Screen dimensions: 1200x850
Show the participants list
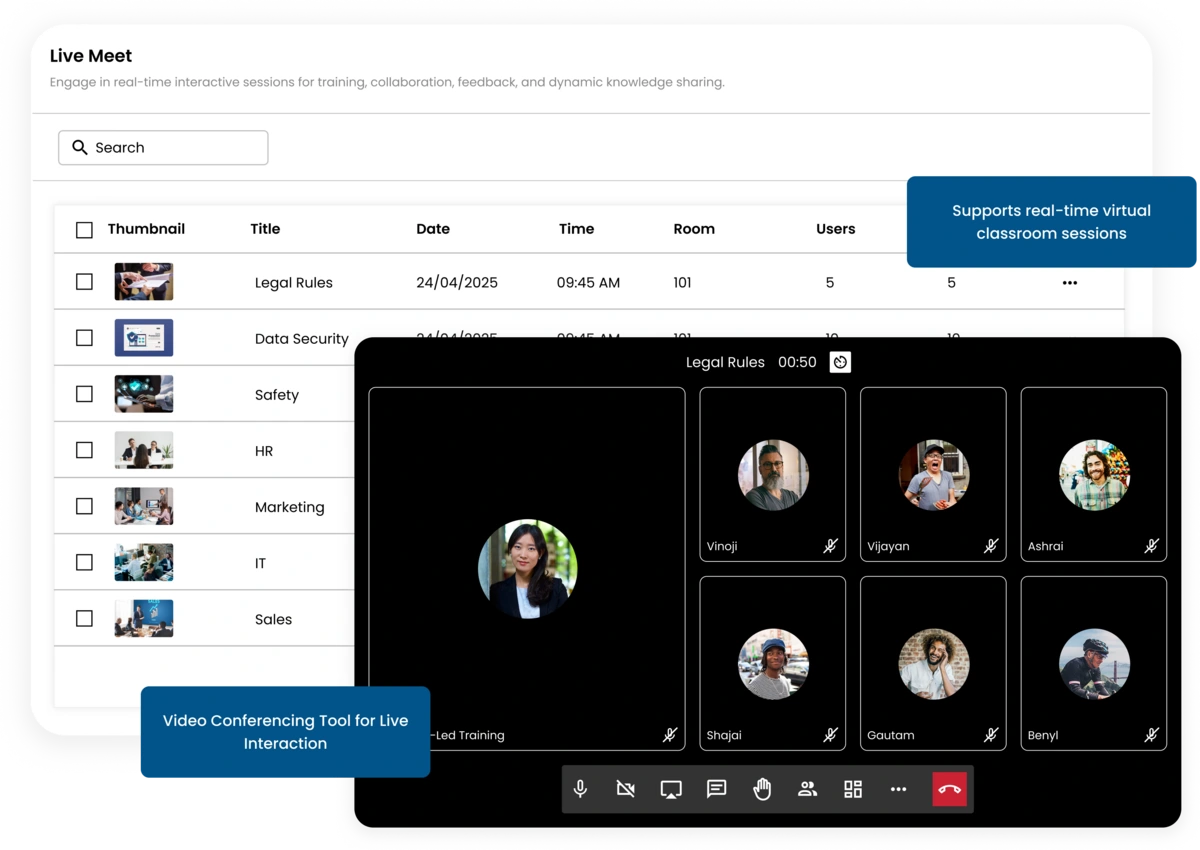tap(807, 789)
